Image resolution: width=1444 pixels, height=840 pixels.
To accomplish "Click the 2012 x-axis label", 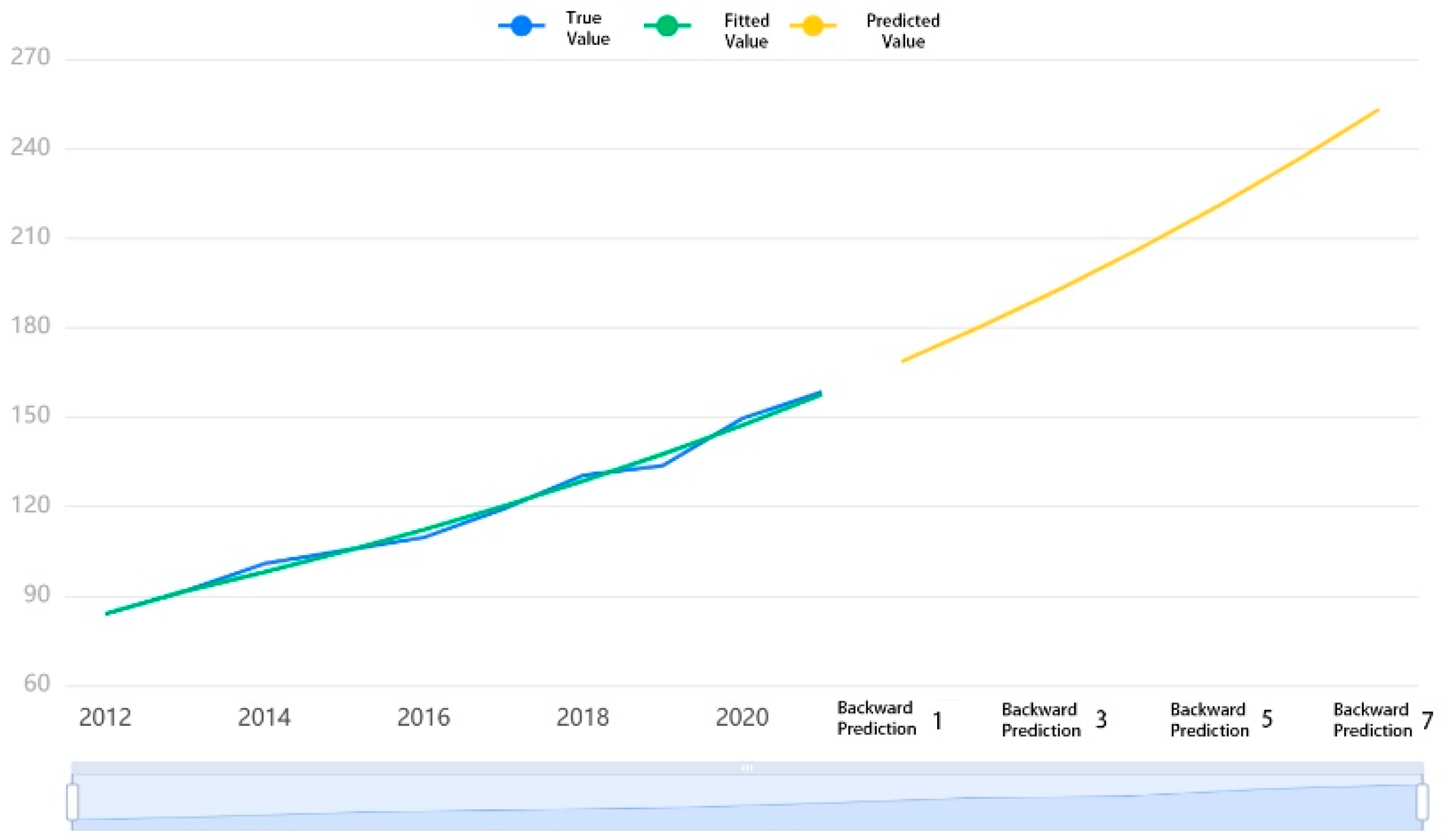I will (x=105, y=718).
